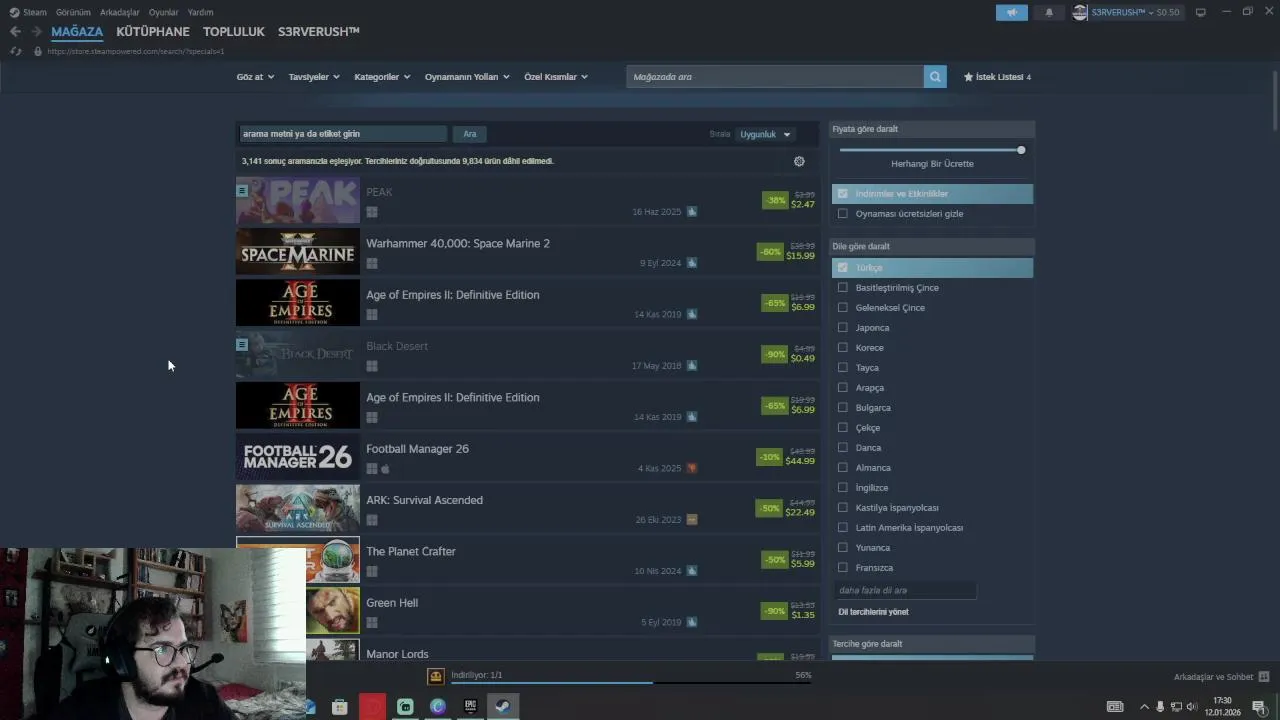Reload the store page

click(16, 51)
